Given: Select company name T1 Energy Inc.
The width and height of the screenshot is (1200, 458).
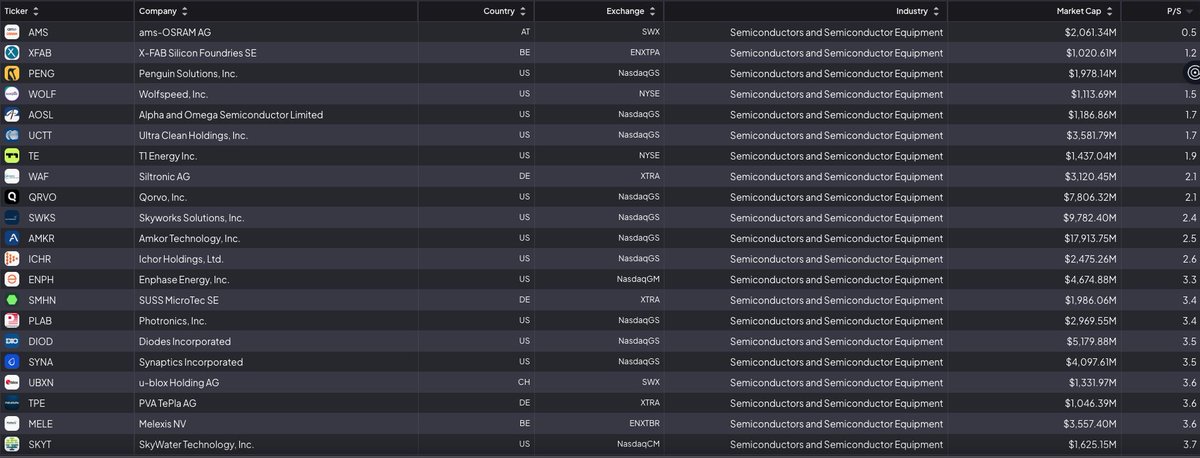Looking at the screenshot, I should [168, 156].
